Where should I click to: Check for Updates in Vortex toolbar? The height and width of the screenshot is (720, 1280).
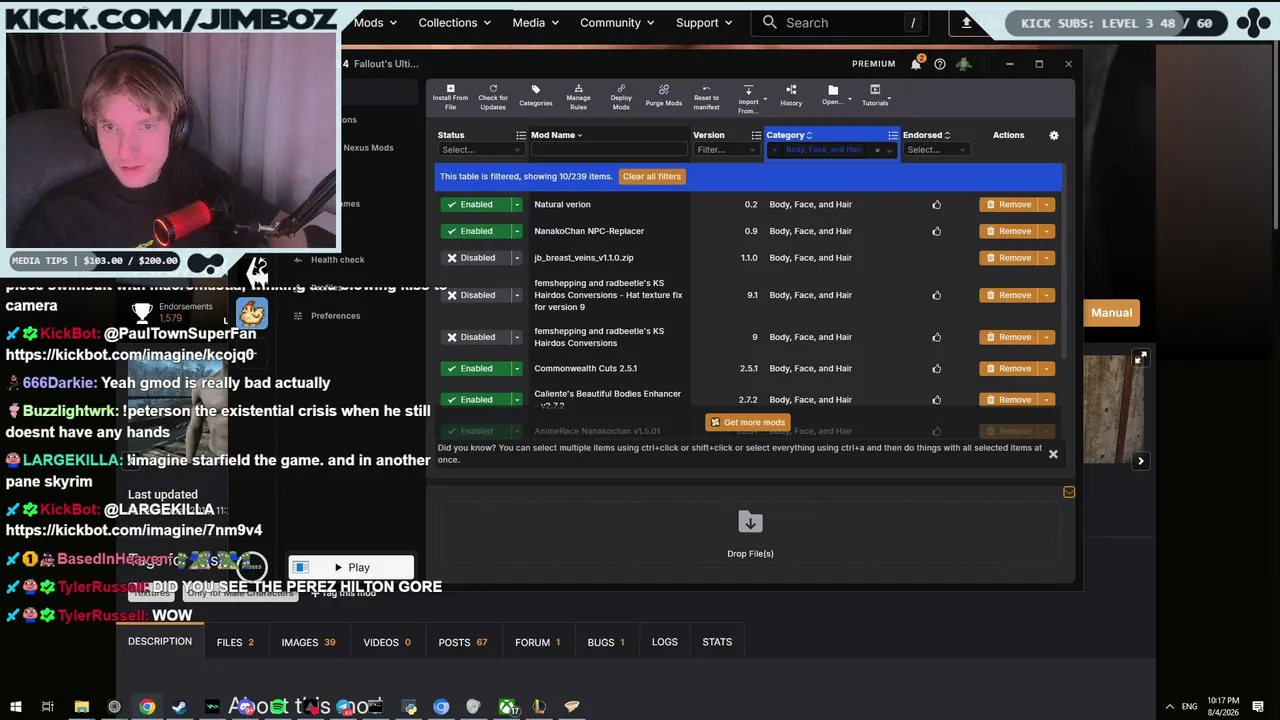point(493,97)
